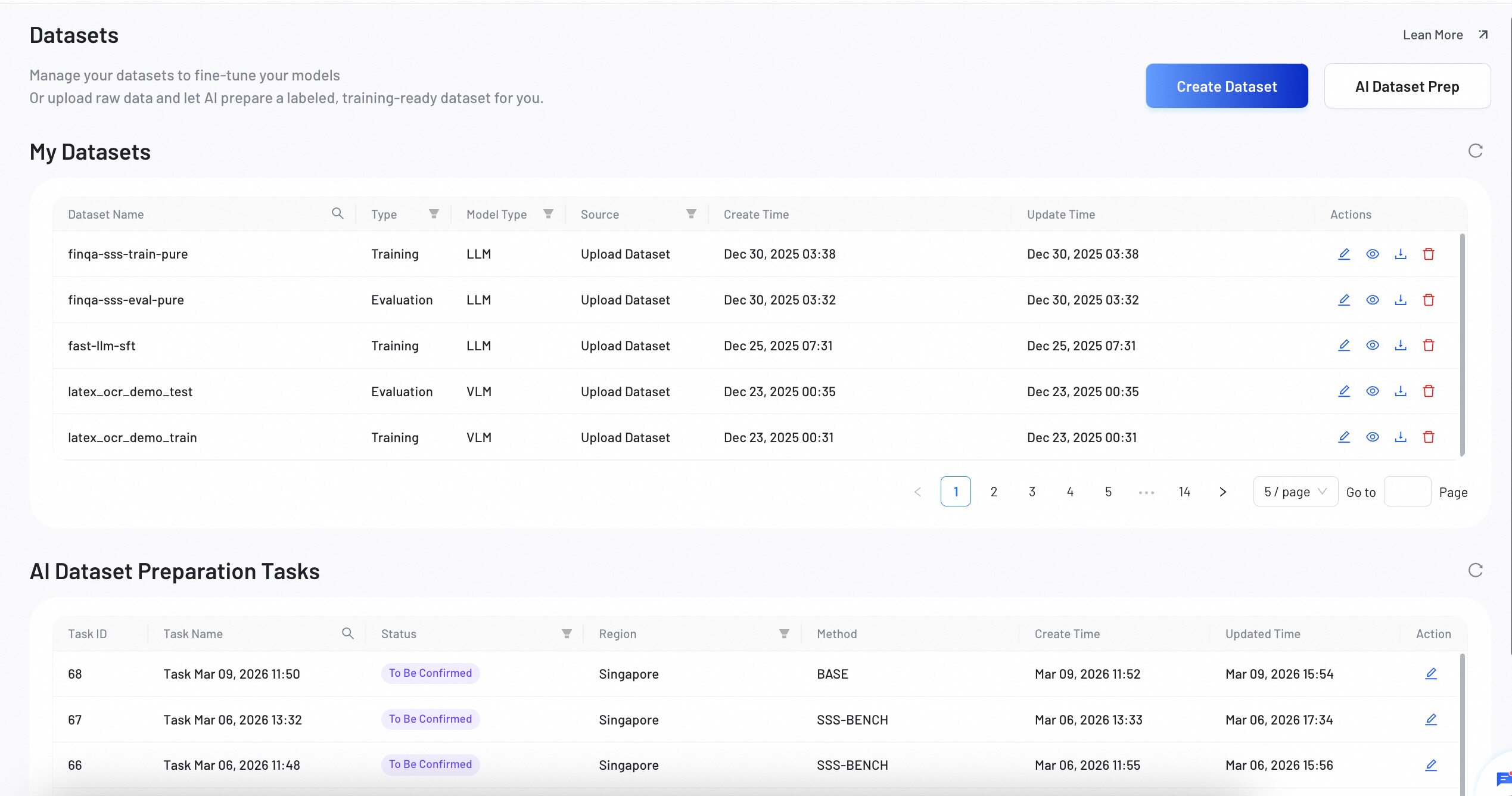Viewport: 1512px width, 796px height.
Task: Go to datasets page 5
Action: click(1108, 492)
